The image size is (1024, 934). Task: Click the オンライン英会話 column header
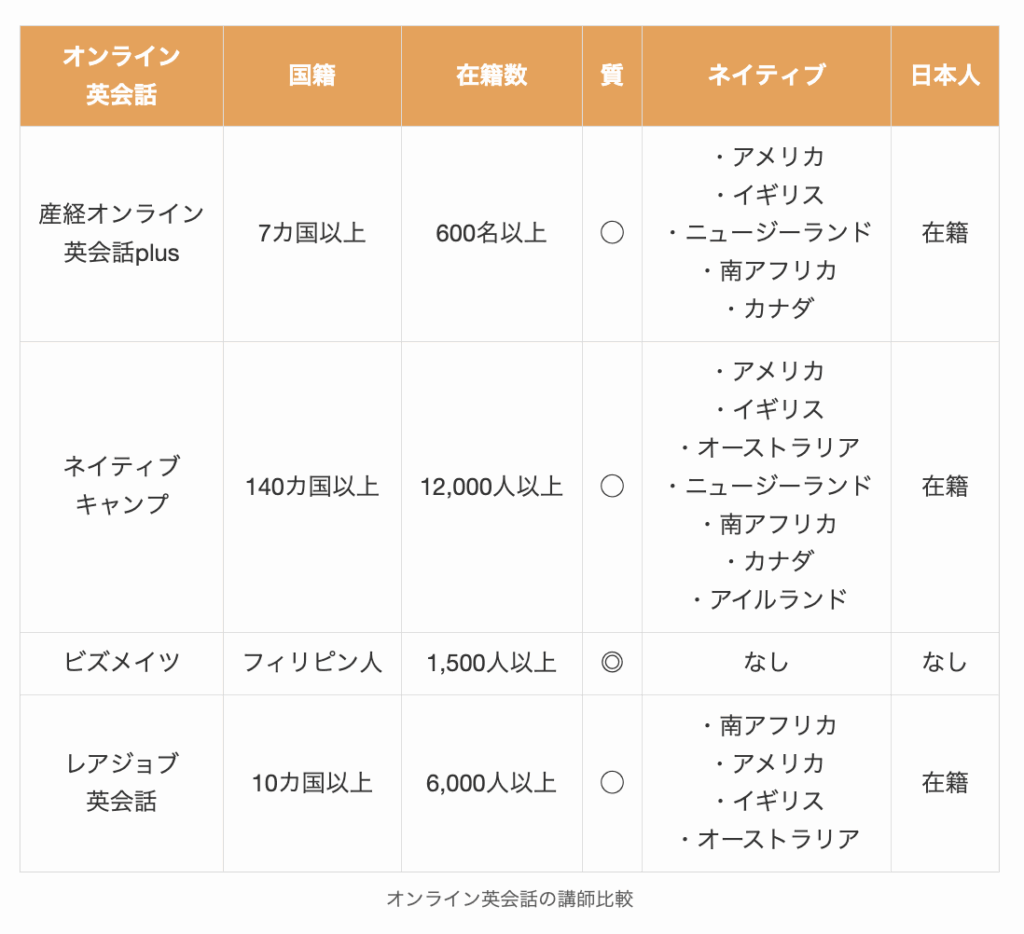[121, 76]
